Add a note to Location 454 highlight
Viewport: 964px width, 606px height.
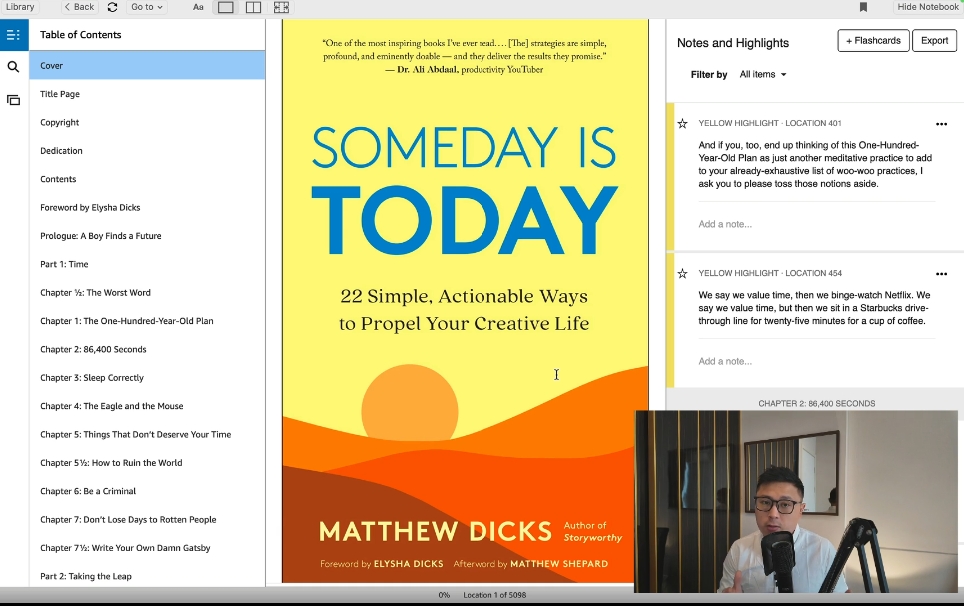[725, 361]
